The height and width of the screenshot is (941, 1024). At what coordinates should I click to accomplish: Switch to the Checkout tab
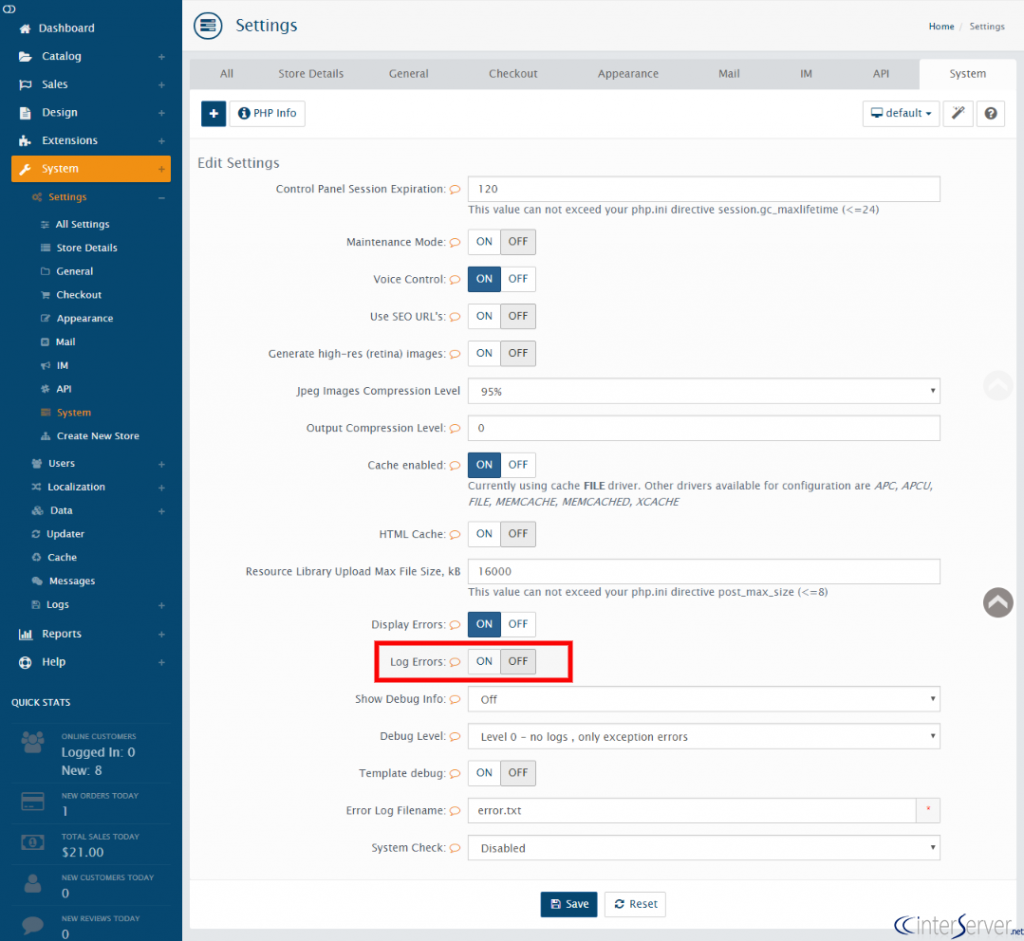(x=513, y=74)
